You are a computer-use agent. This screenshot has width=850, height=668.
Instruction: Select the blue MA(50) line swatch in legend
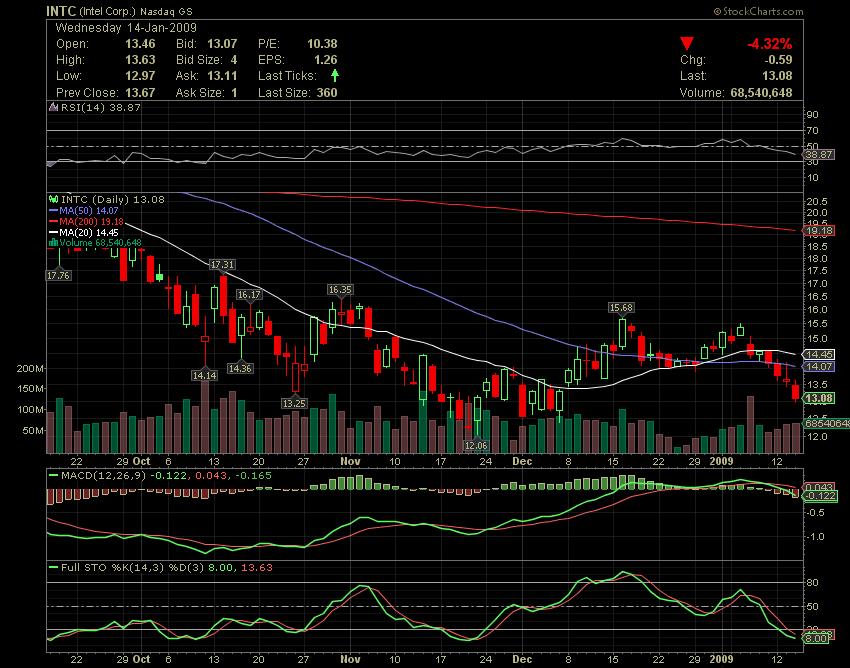pyautogui.click(x=53, y=210)
